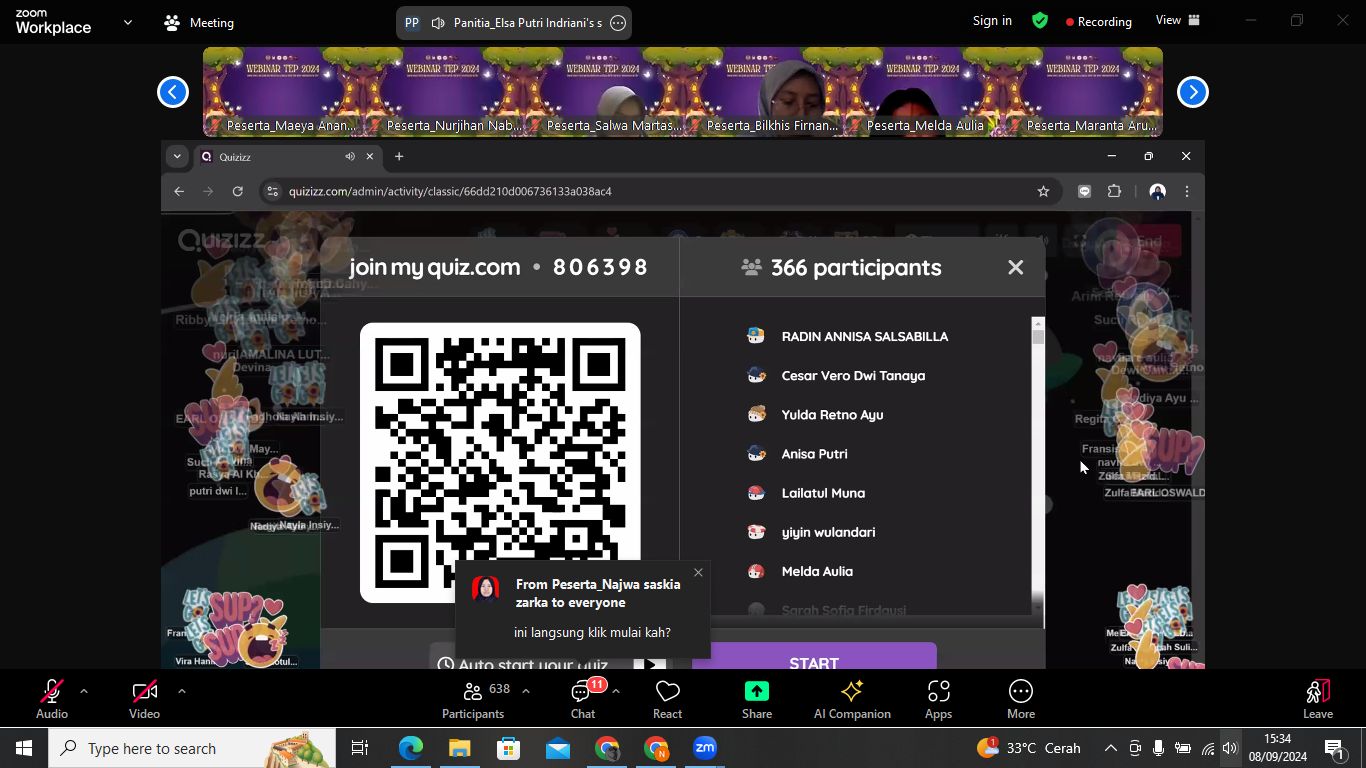The image size is (1366, 768).
Task: Click the quiz QR code
Action: coord(500,462)
